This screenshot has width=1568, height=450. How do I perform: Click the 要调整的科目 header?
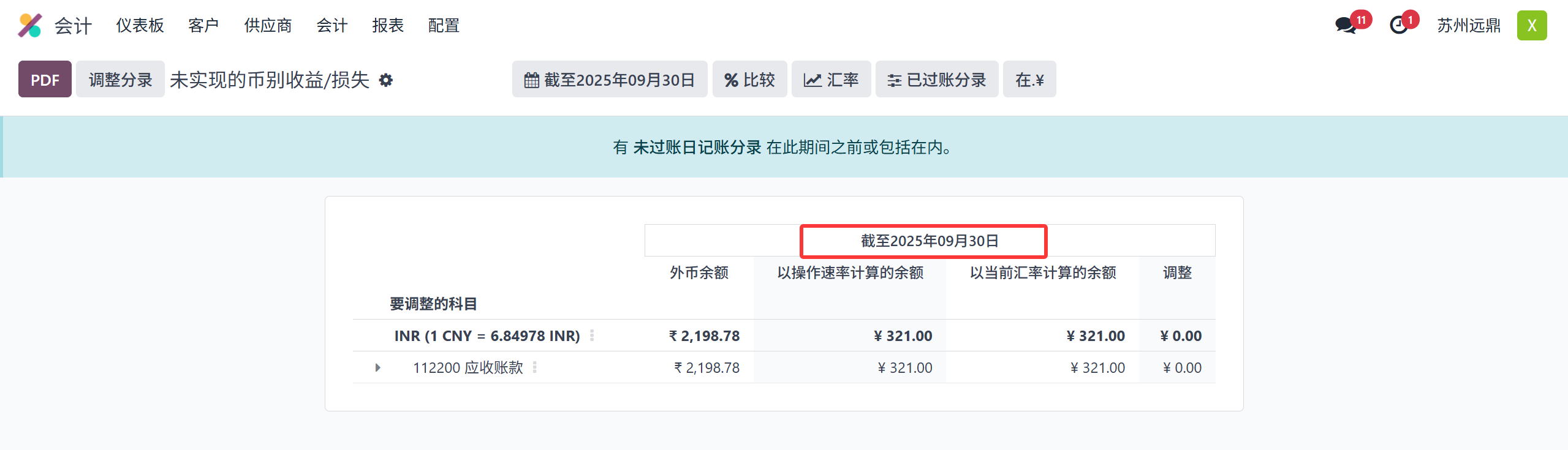[433, 304]
